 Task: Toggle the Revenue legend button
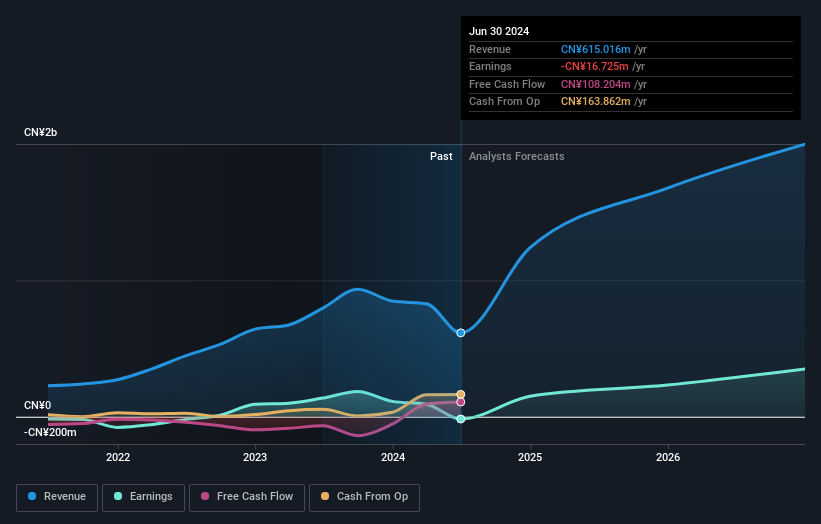pos(57,497)
